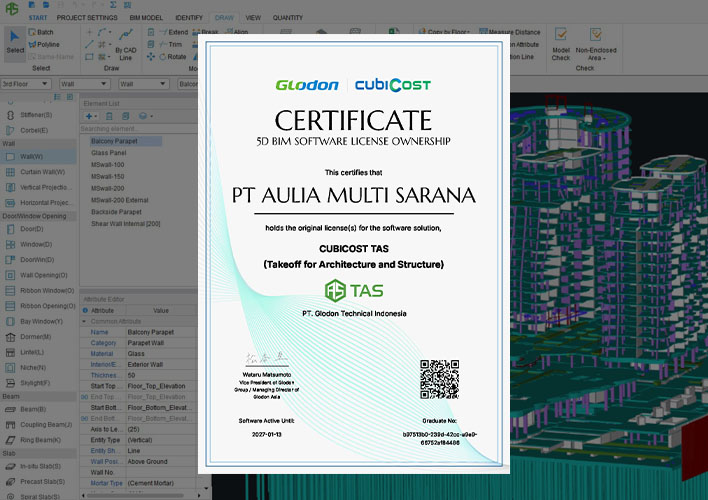Choose the Polyline select tool
This screenshot has width=708, height=500.
pyautogui.click(x=44, y=44)
